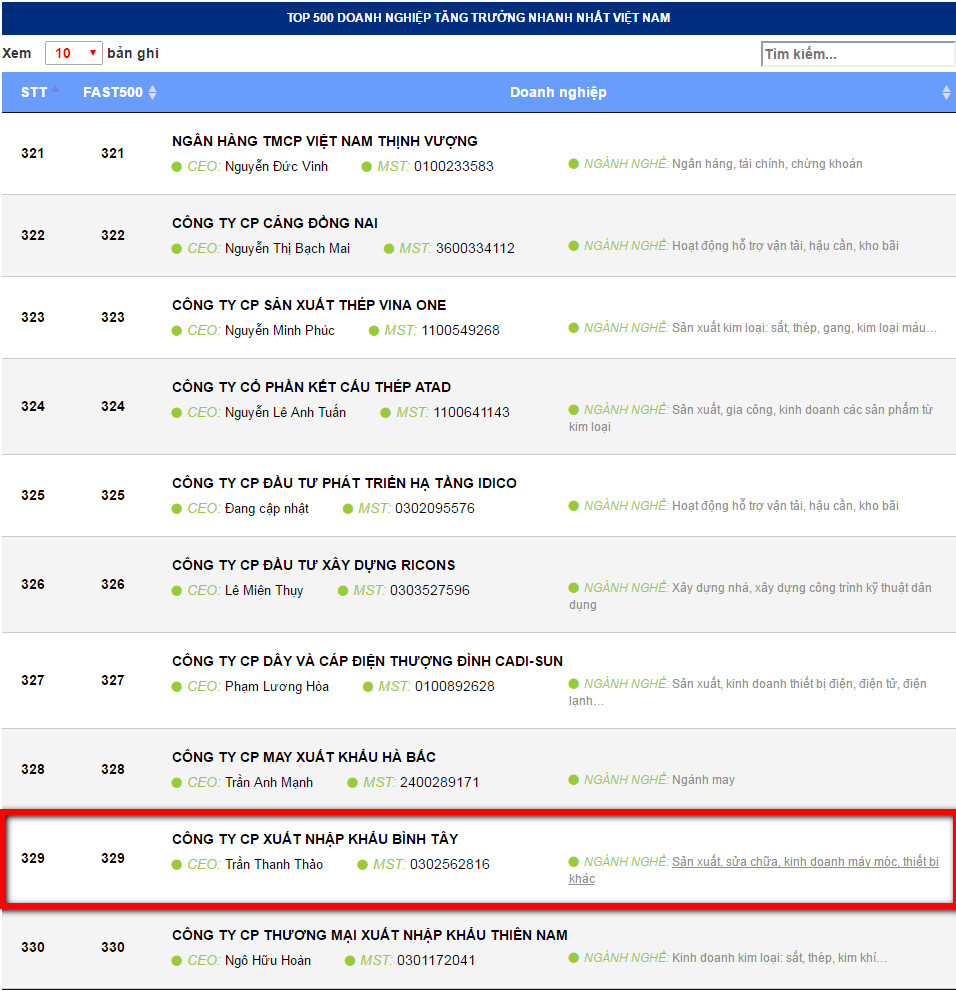This screenshot has width=956, height=991.
Task: Select CEO name Lê Miên Thụy
Action: click(x=264, y=592)
